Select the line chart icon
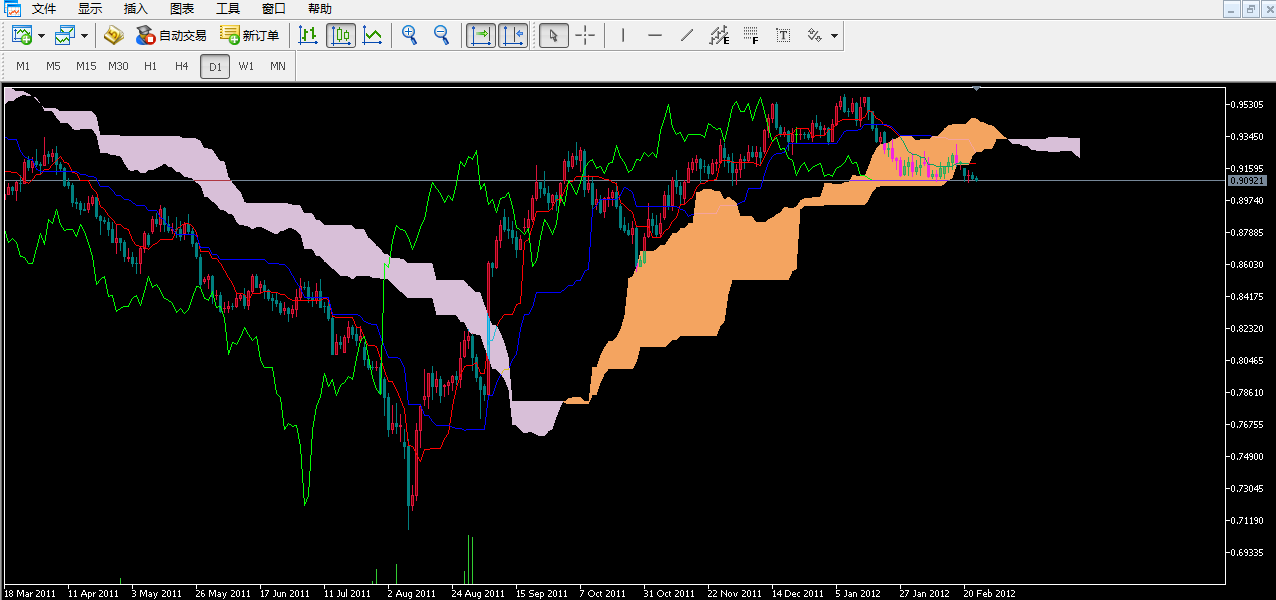The height and width of the screenshot is (600, 1276). coord(372,36)
